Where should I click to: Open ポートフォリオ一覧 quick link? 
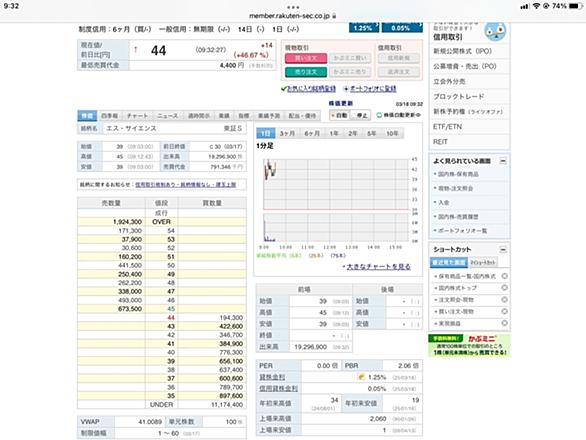(462, 231)
